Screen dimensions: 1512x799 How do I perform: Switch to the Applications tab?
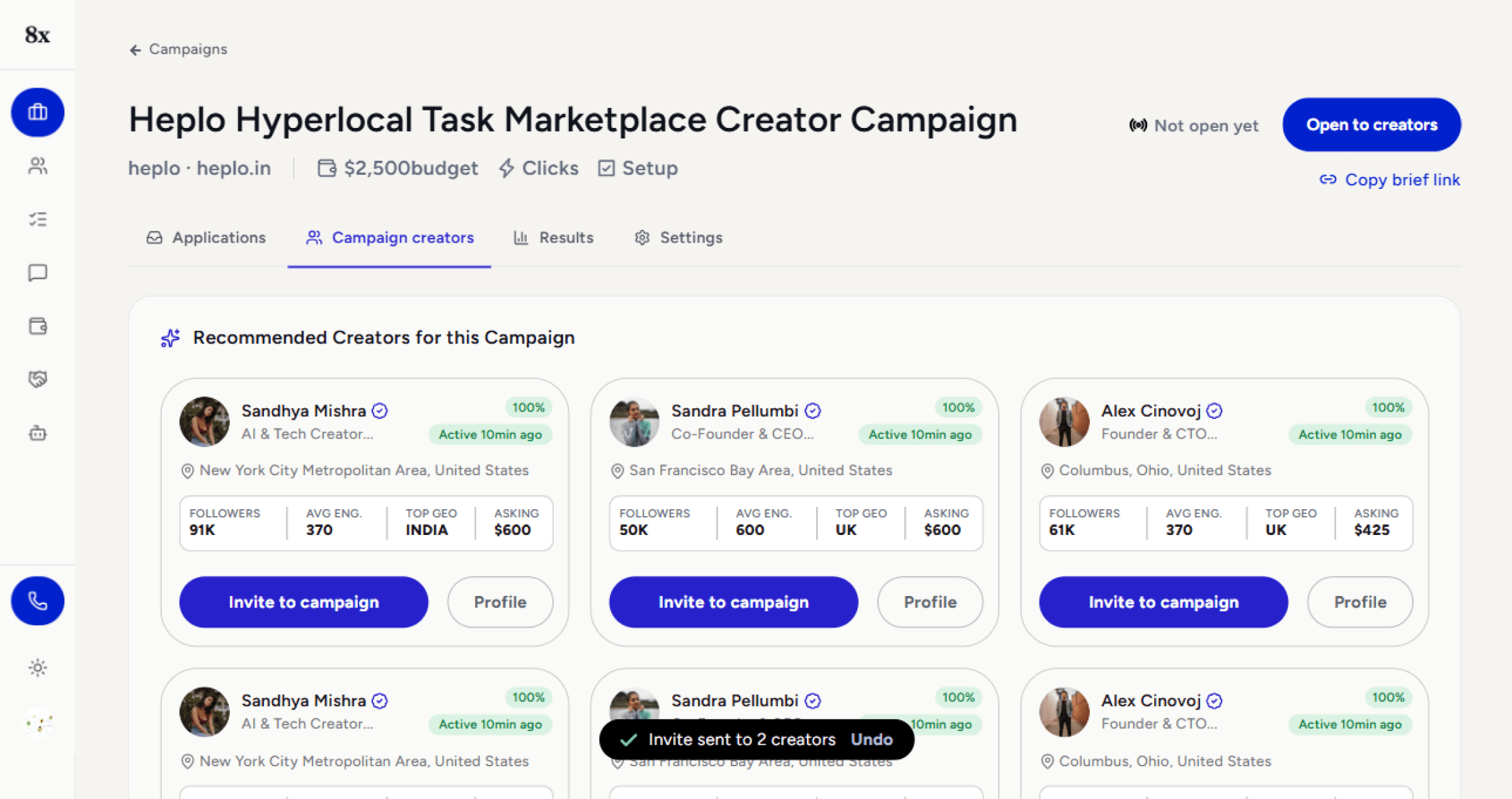coord(207,238)
